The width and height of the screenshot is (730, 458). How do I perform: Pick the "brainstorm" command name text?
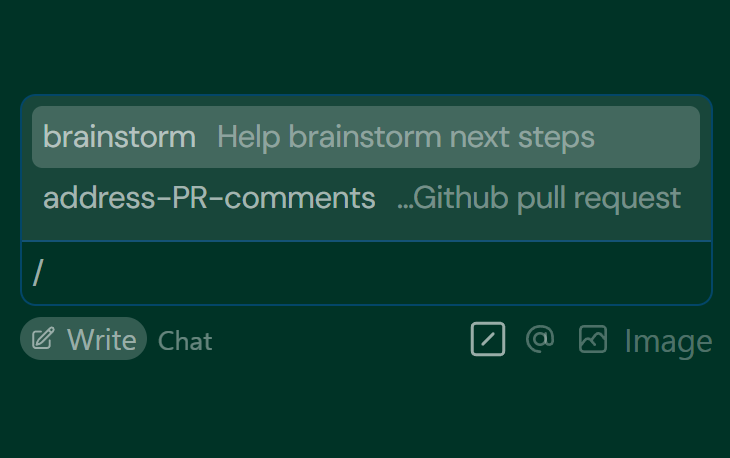click(x=119, y=137)
